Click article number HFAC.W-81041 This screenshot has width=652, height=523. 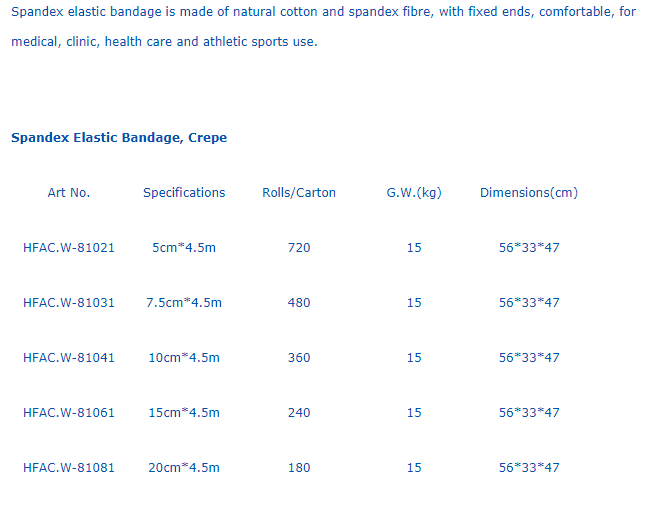[x=69, y=358]
